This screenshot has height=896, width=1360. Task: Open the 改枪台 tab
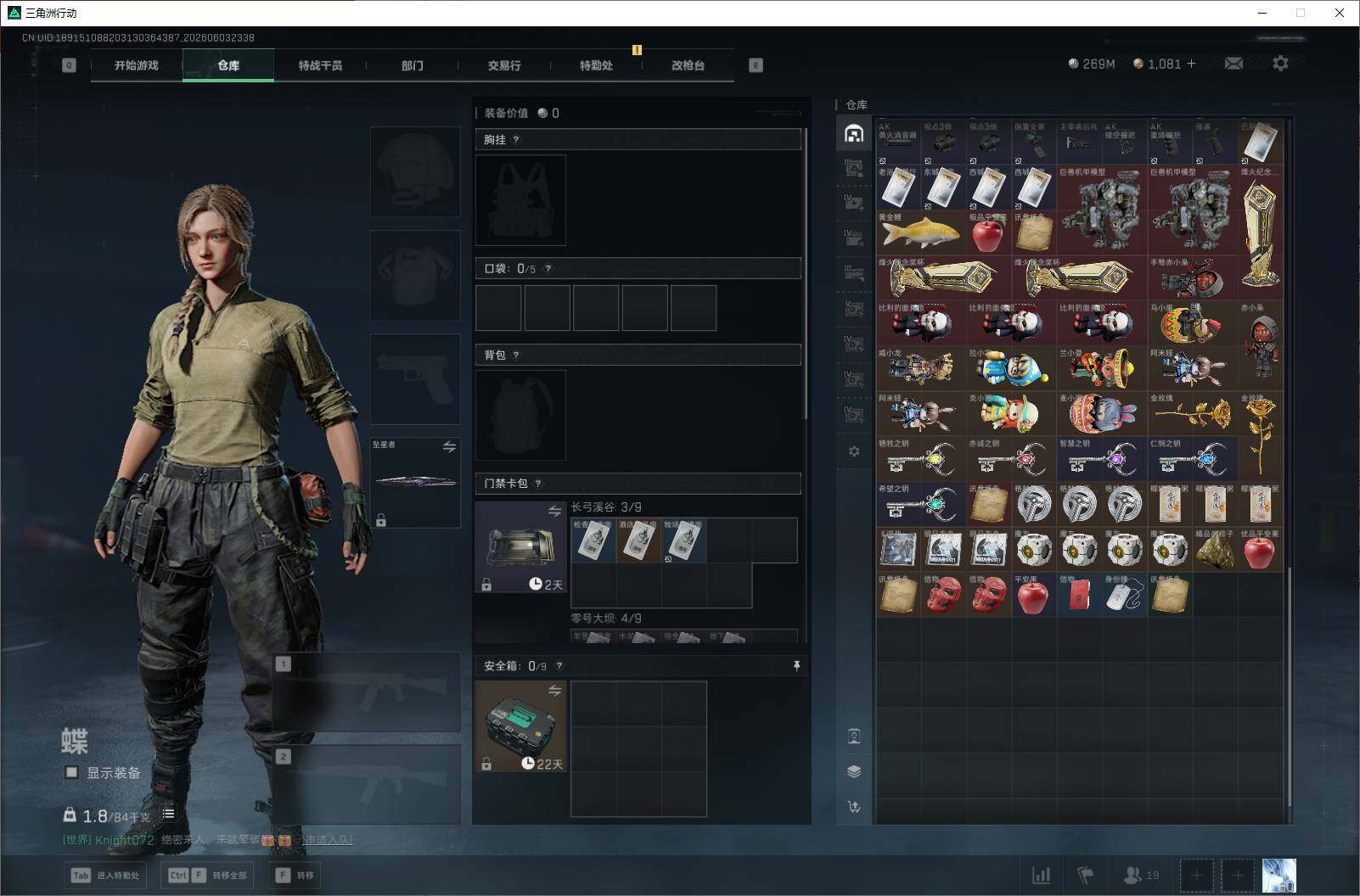pos(688,65)
